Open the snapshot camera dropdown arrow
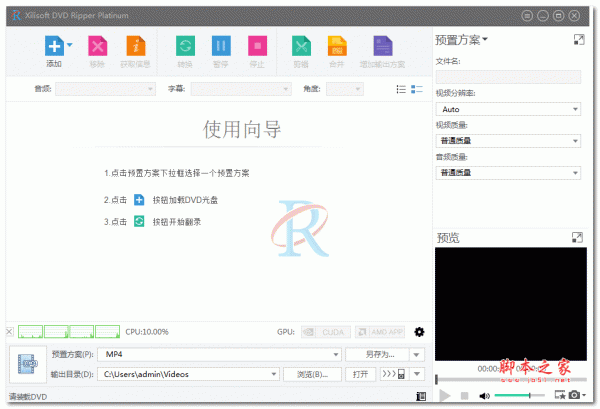This screenshot has height=409, width=600. pos(584,395)
